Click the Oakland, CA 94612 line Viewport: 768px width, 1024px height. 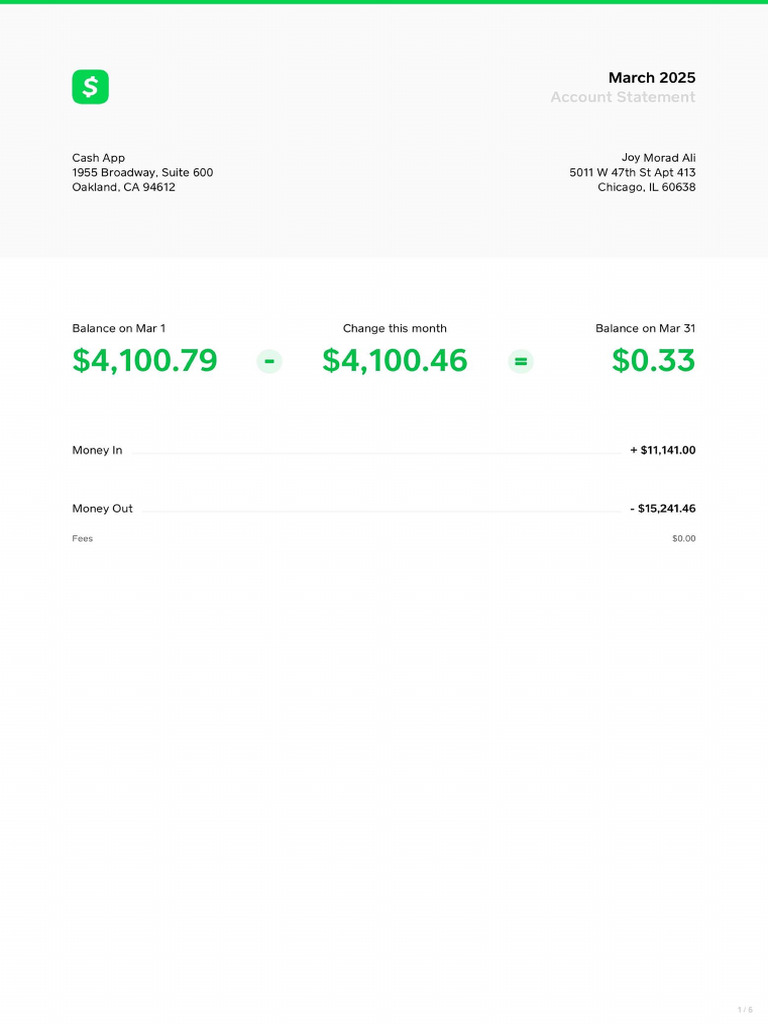[123, 187]
